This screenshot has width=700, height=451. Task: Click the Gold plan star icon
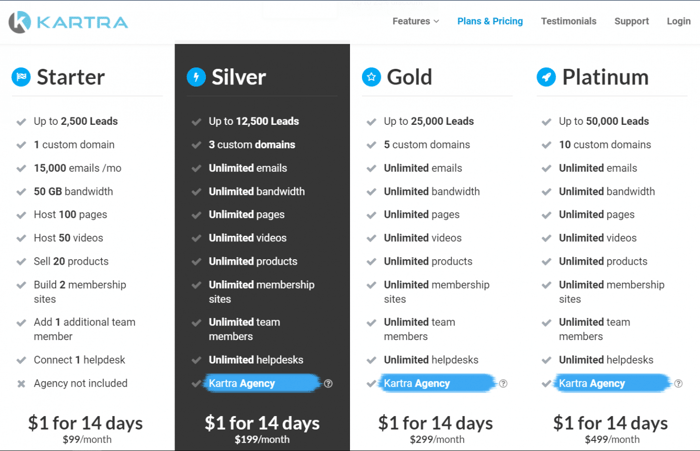(x=371, y=77)
